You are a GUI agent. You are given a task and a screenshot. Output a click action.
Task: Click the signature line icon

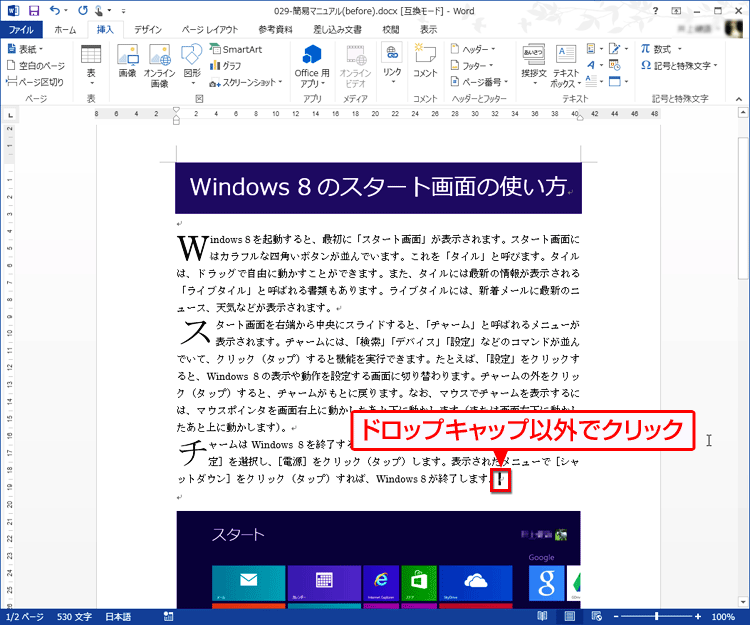click(615, 49)
